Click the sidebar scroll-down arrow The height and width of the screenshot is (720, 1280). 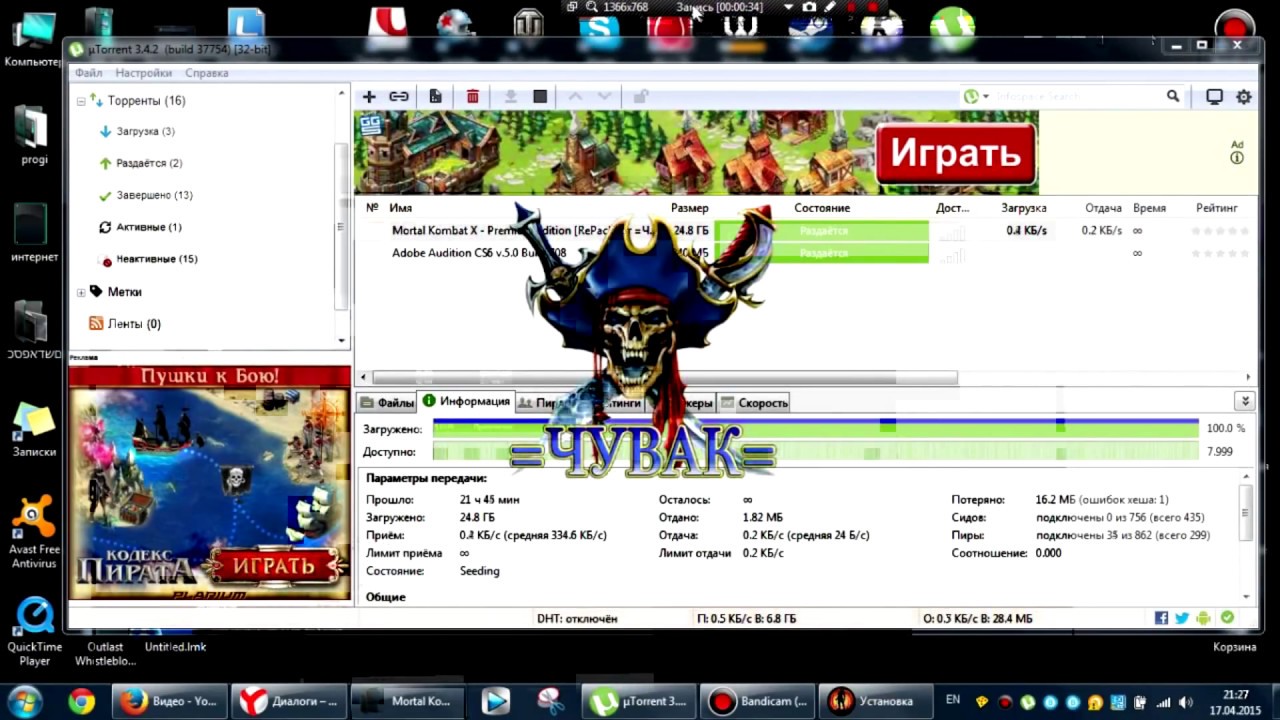click(x=342, y=340)
